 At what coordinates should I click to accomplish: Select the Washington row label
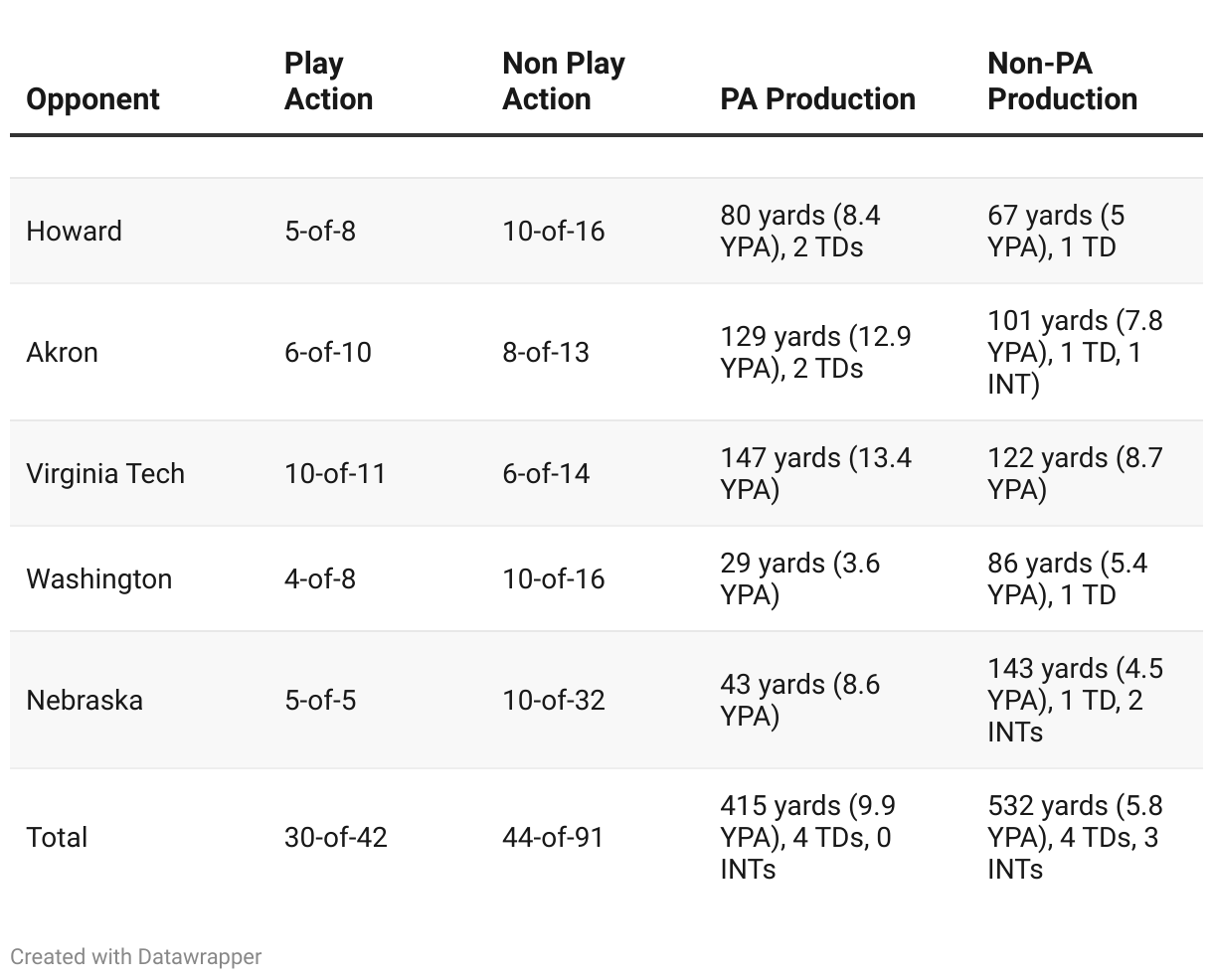[98, 579]
